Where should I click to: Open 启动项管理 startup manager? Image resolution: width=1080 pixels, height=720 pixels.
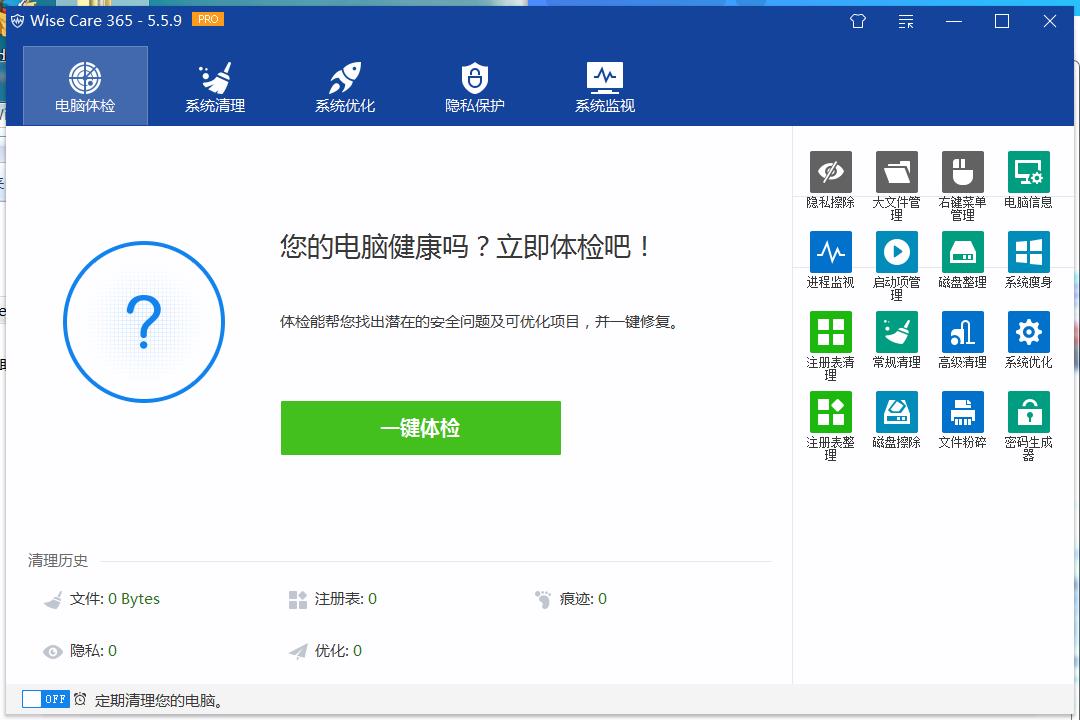pyautogui.click(x=896, y=250)
